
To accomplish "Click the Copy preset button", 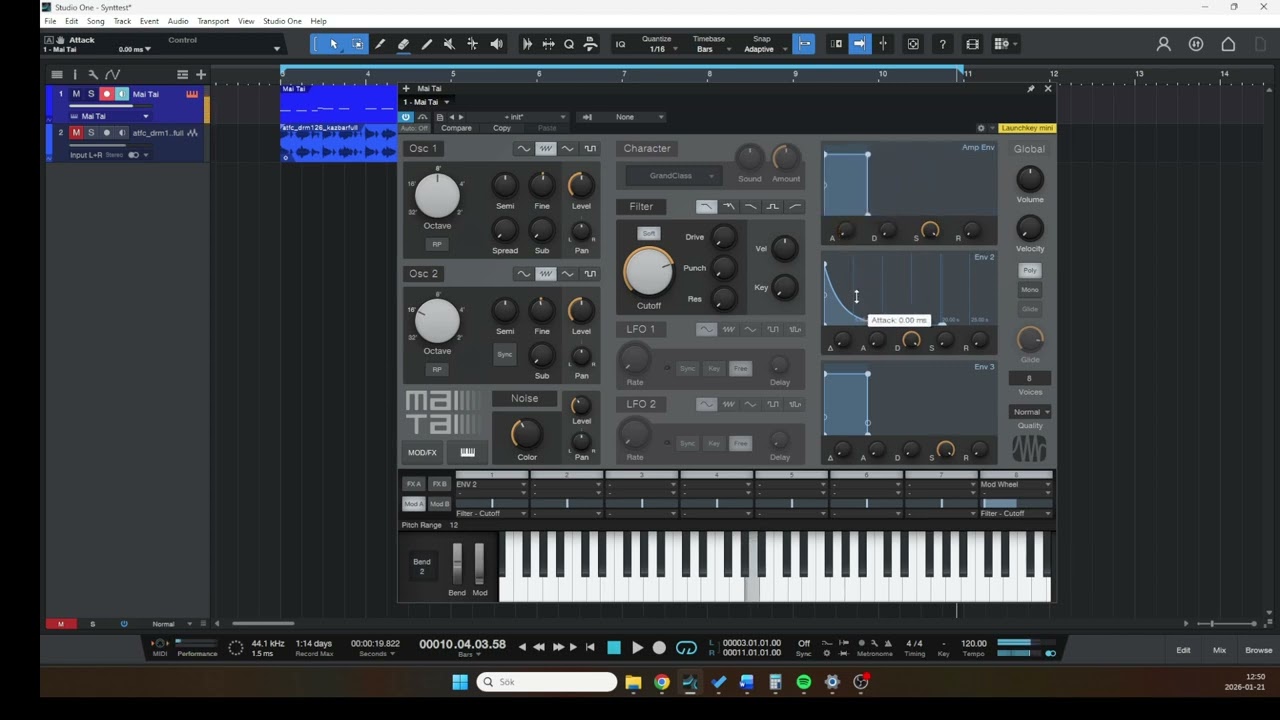I will coord(502,128).
